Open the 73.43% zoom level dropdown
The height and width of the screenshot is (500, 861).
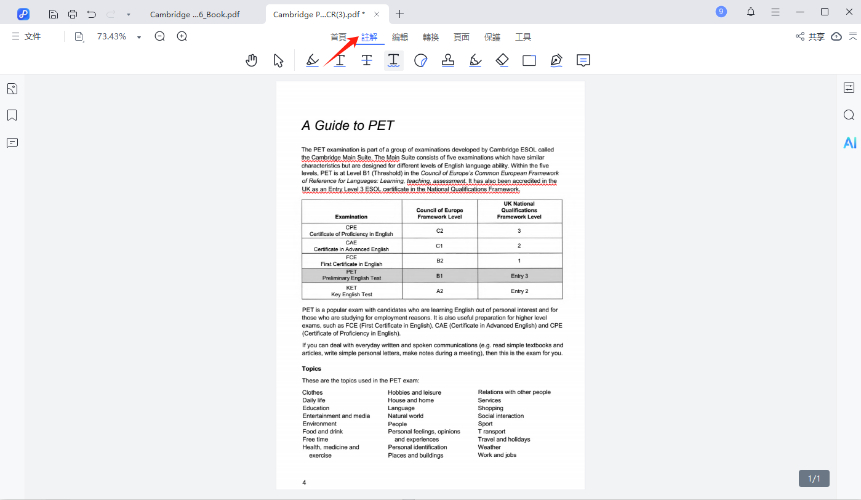point(139,37)
